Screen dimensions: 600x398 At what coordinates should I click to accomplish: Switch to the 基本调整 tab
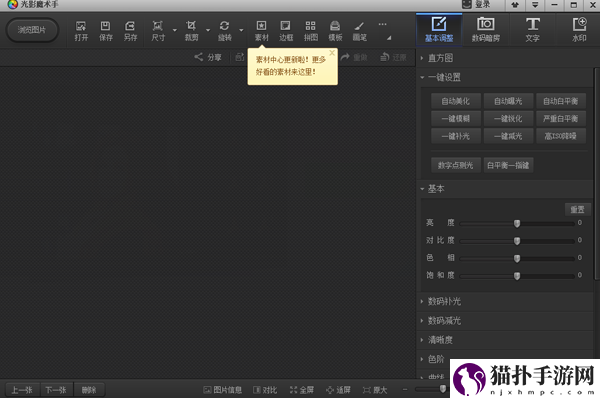439,29
